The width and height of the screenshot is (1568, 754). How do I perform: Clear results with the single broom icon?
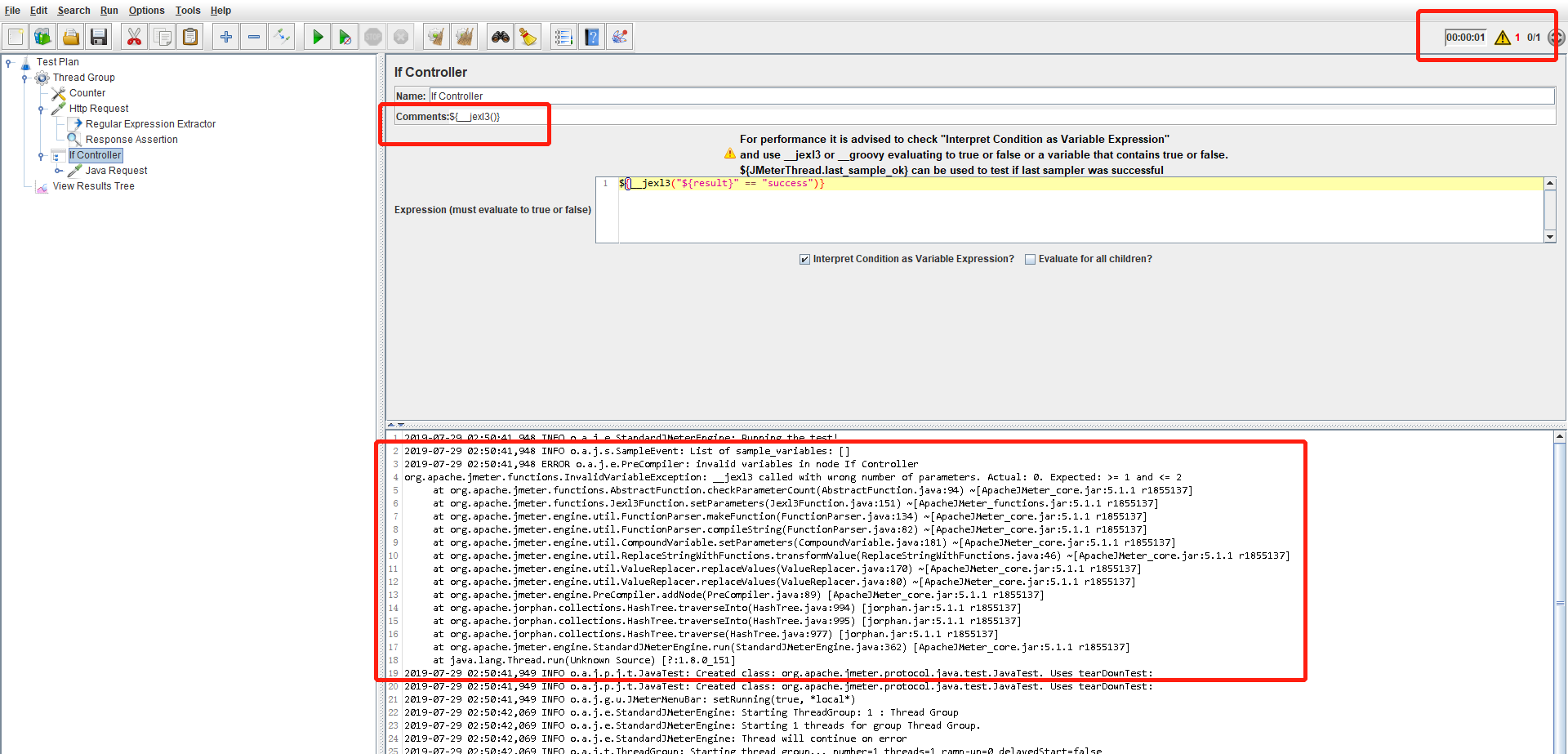[437, 37]
